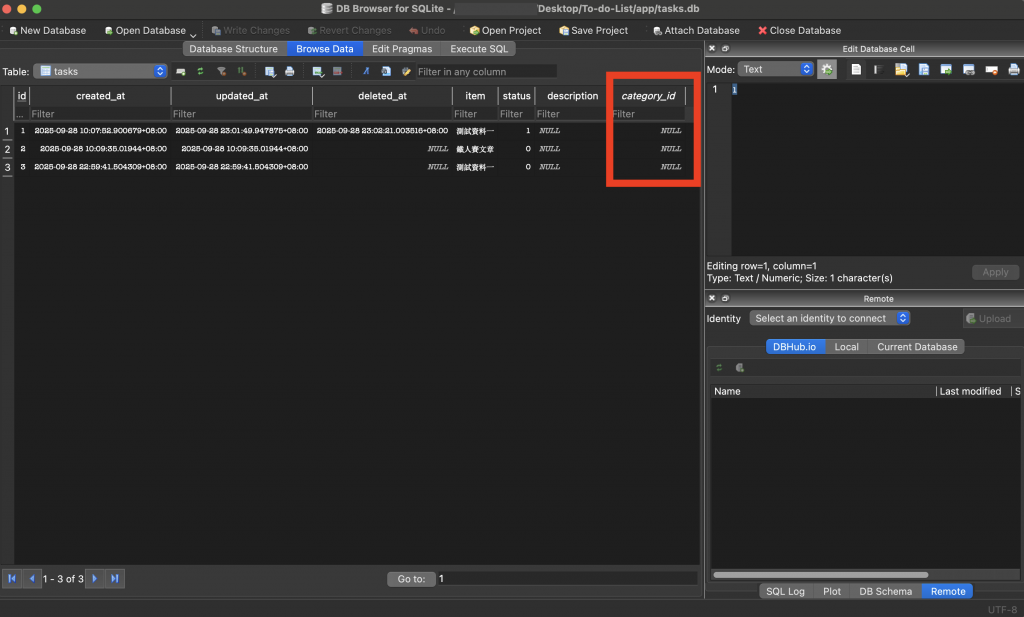This screenshot has height=617, width=1024.
Task: Click Auto-format page icon in cell editor
Action: point(856,69)
